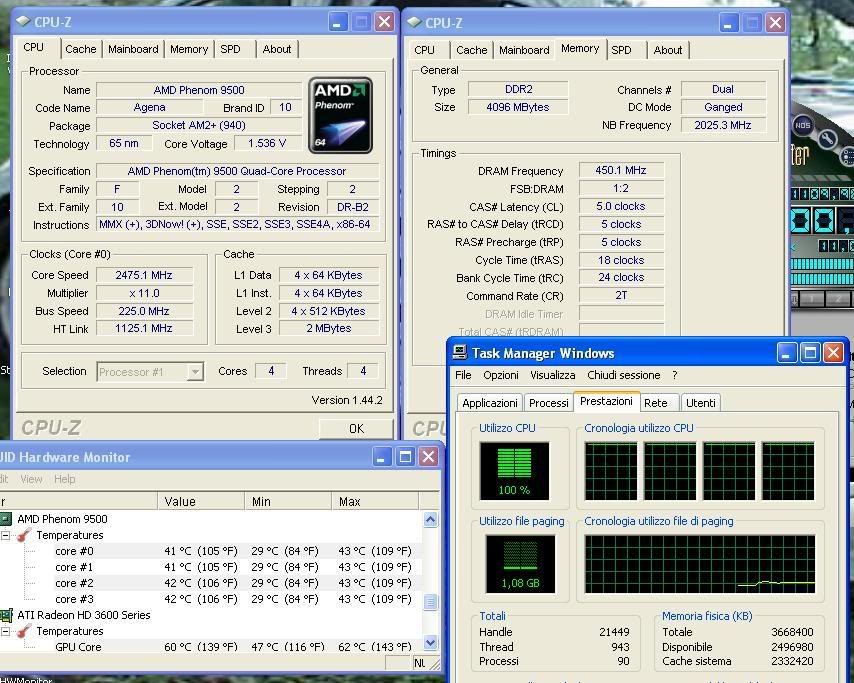854x683 pixels.
Task: Open the Chiudi sessione menu in Task Manager
Action: click(x=624, y=375)
